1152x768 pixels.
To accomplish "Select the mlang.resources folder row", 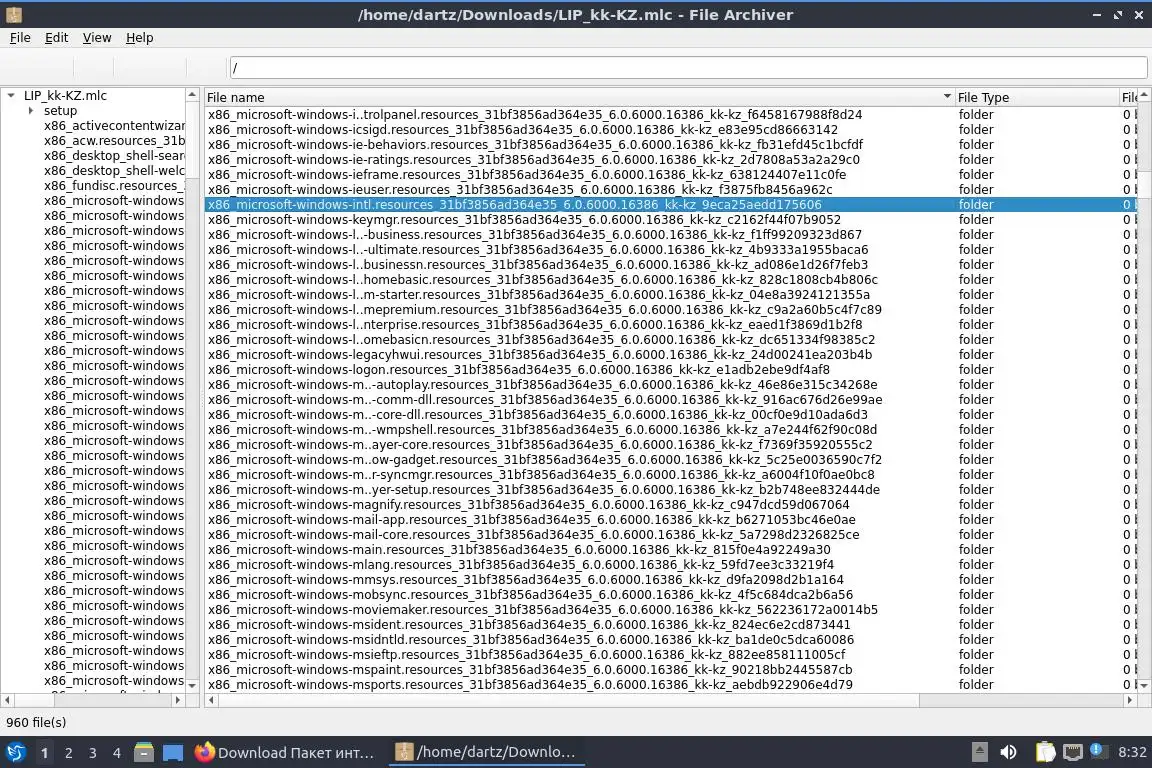I will pyautogui.click(x=671, y=564).
